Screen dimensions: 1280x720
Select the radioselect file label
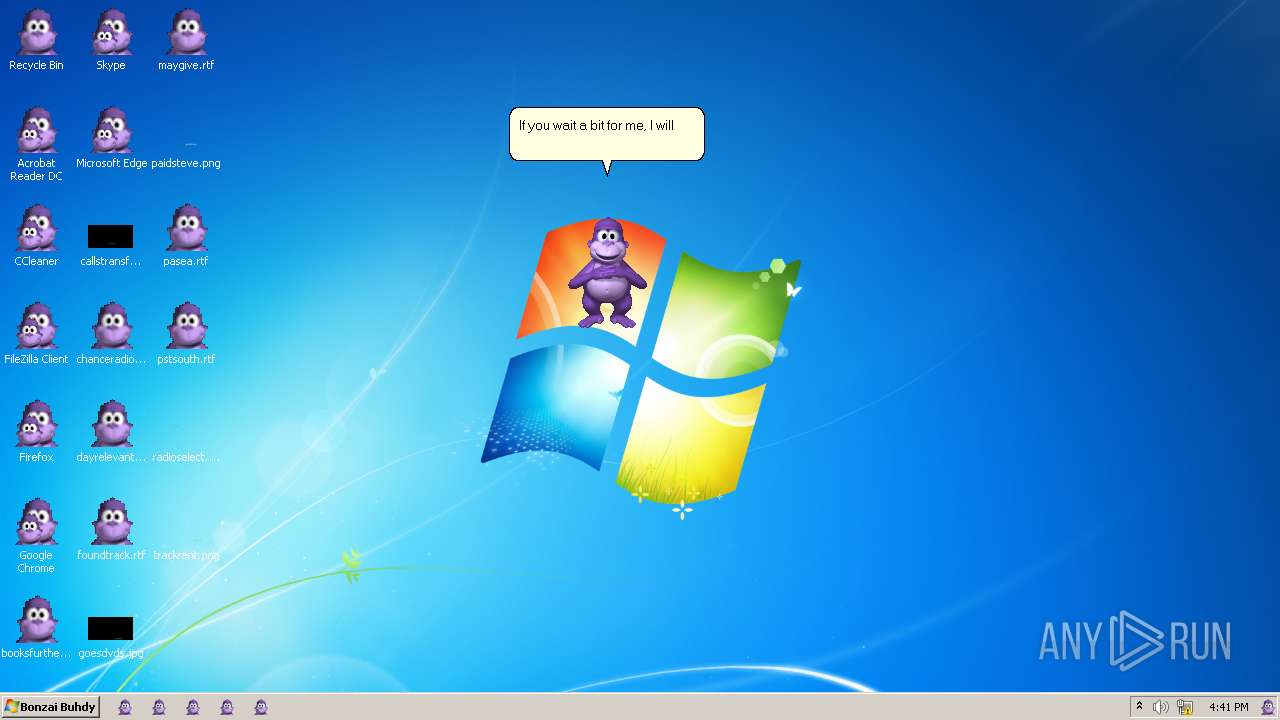(186, 457)
